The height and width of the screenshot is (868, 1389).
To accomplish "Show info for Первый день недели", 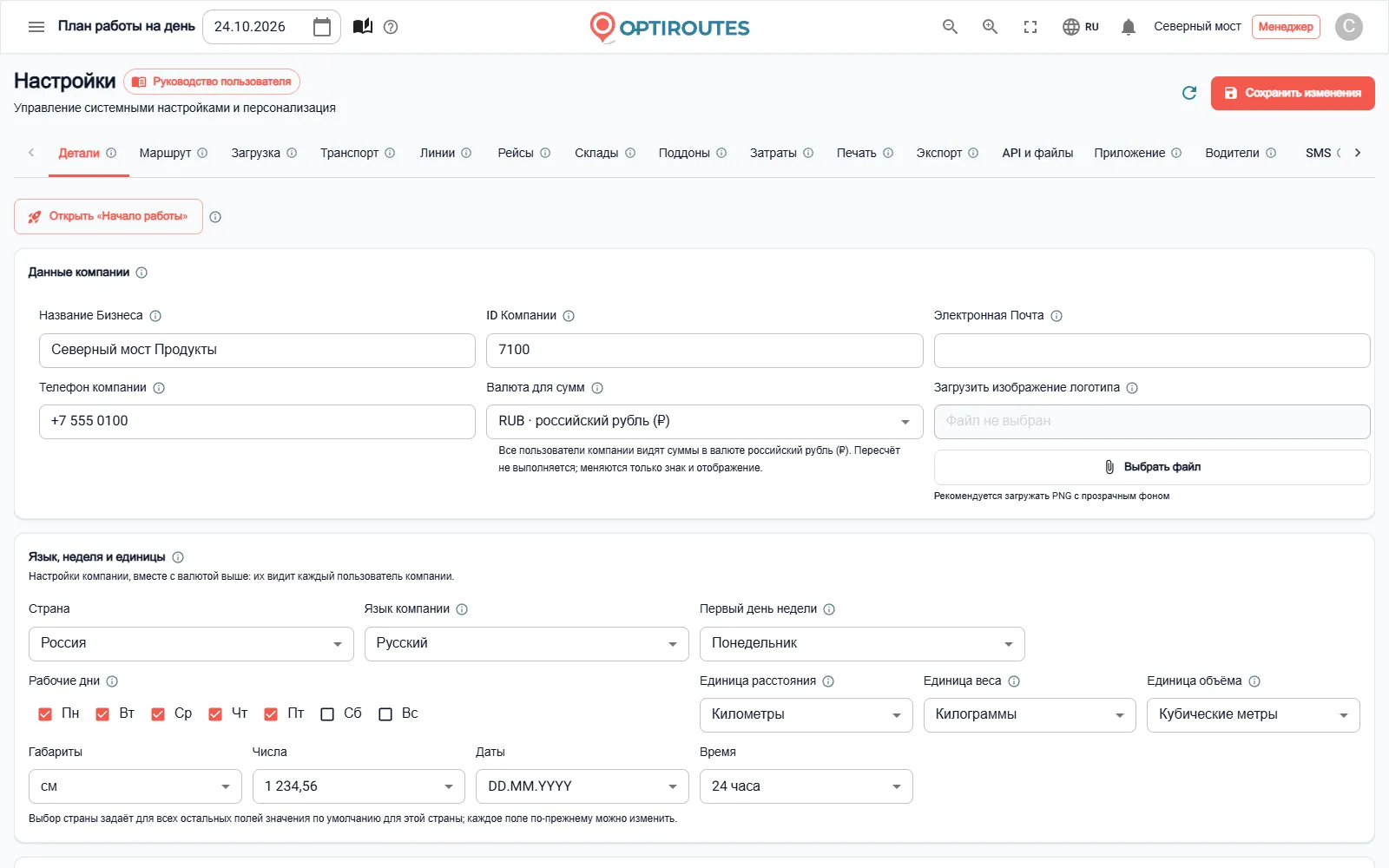I will pos(829,609).
